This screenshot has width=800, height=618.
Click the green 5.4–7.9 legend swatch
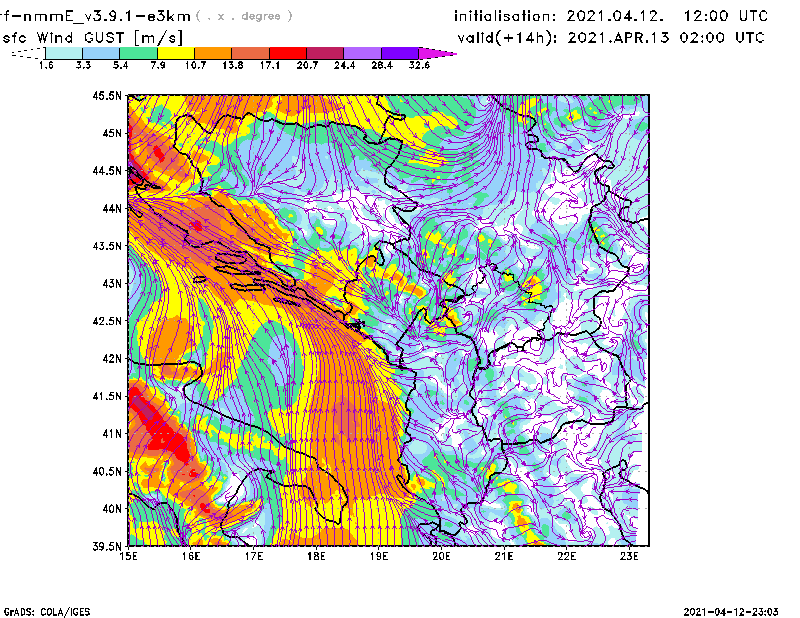(138, 53)
